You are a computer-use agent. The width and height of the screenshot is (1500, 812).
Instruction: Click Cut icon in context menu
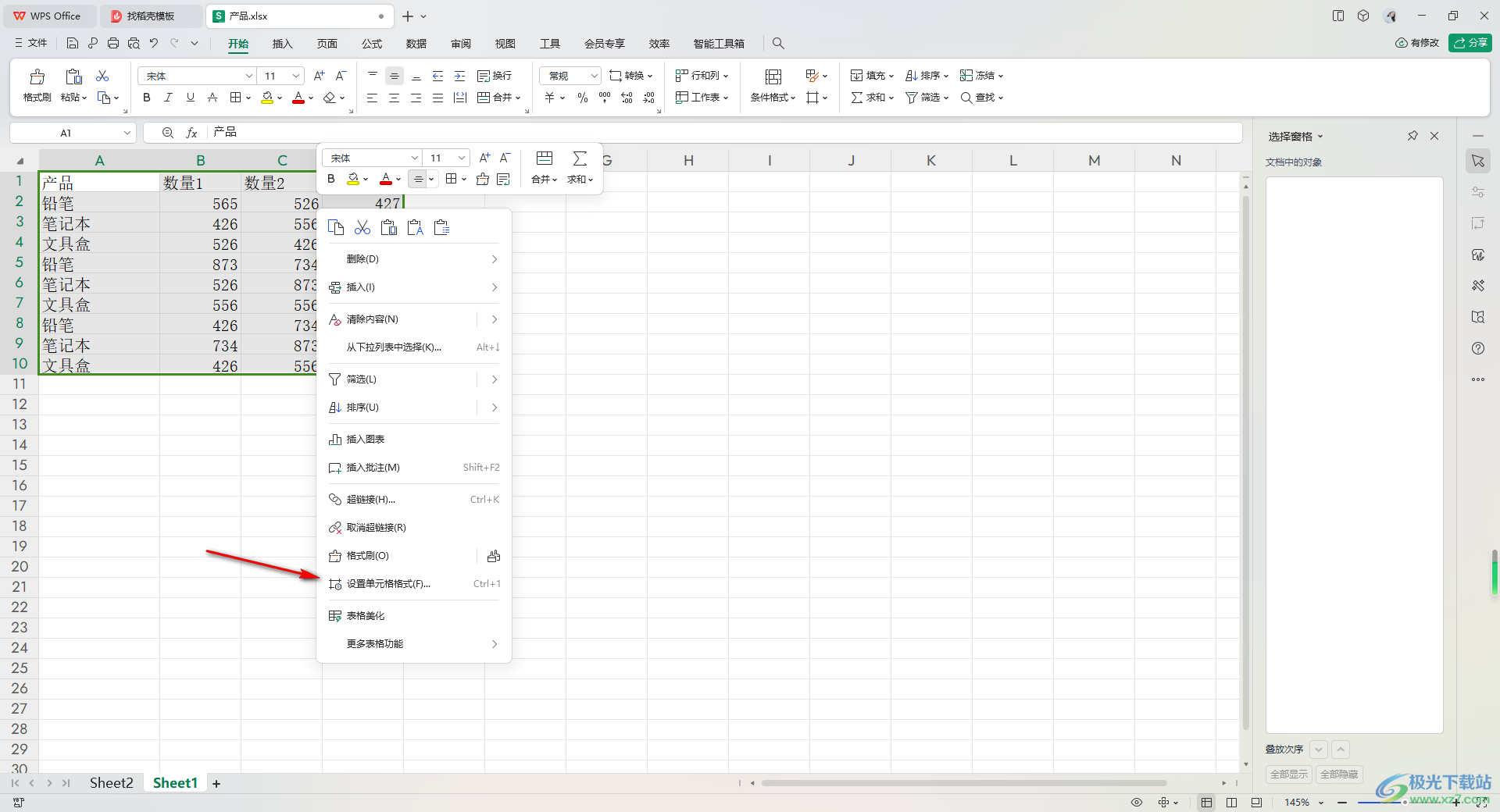[362, 227]
